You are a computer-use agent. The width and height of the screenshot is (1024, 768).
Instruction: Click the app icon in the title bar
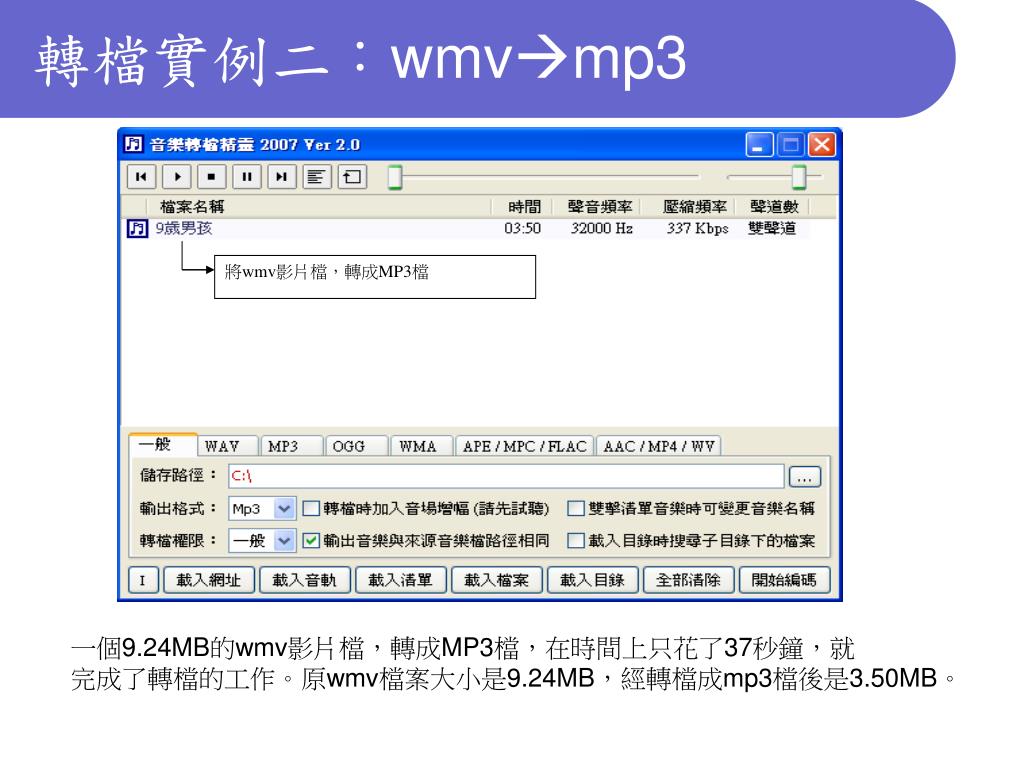pyautogui.click(x=133, y=144)
